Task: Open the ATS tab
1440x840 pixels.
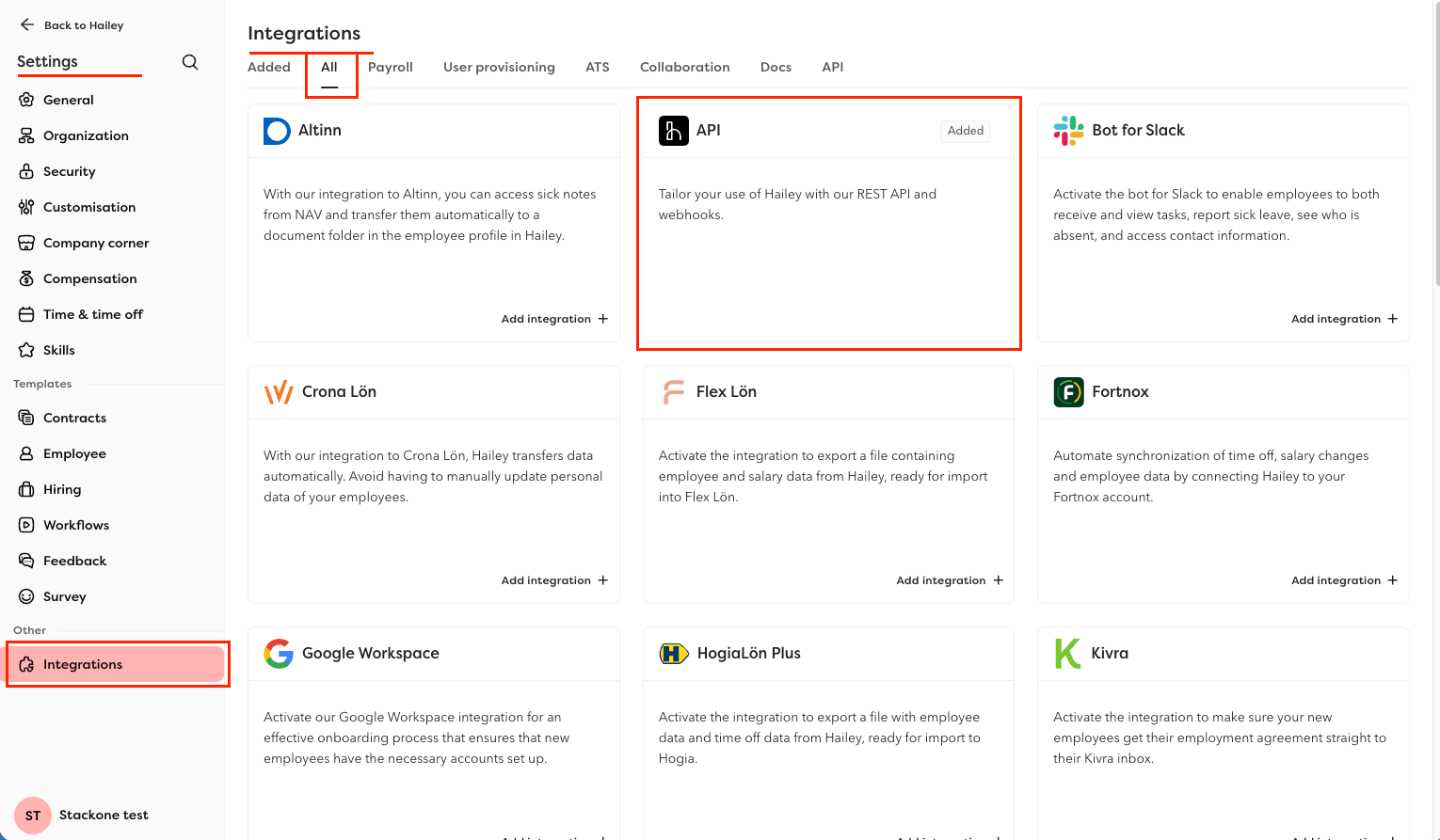Action: point(598,67)
